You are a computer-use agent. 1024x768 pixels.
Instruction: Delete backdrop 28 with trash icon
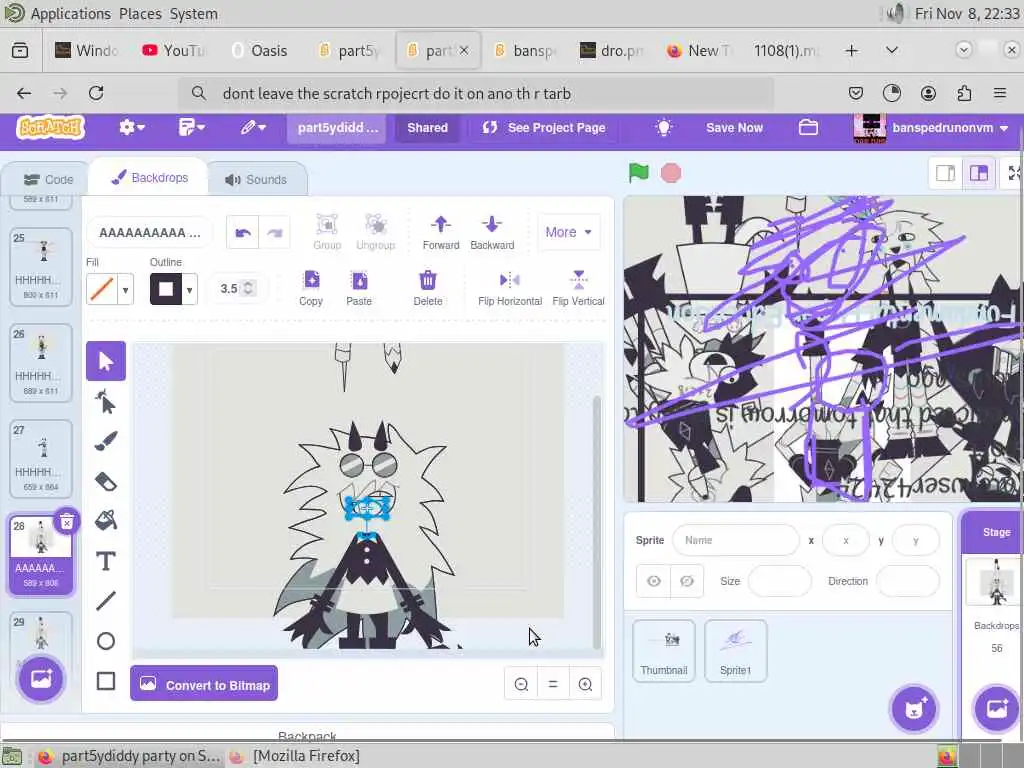pos(67,522)
